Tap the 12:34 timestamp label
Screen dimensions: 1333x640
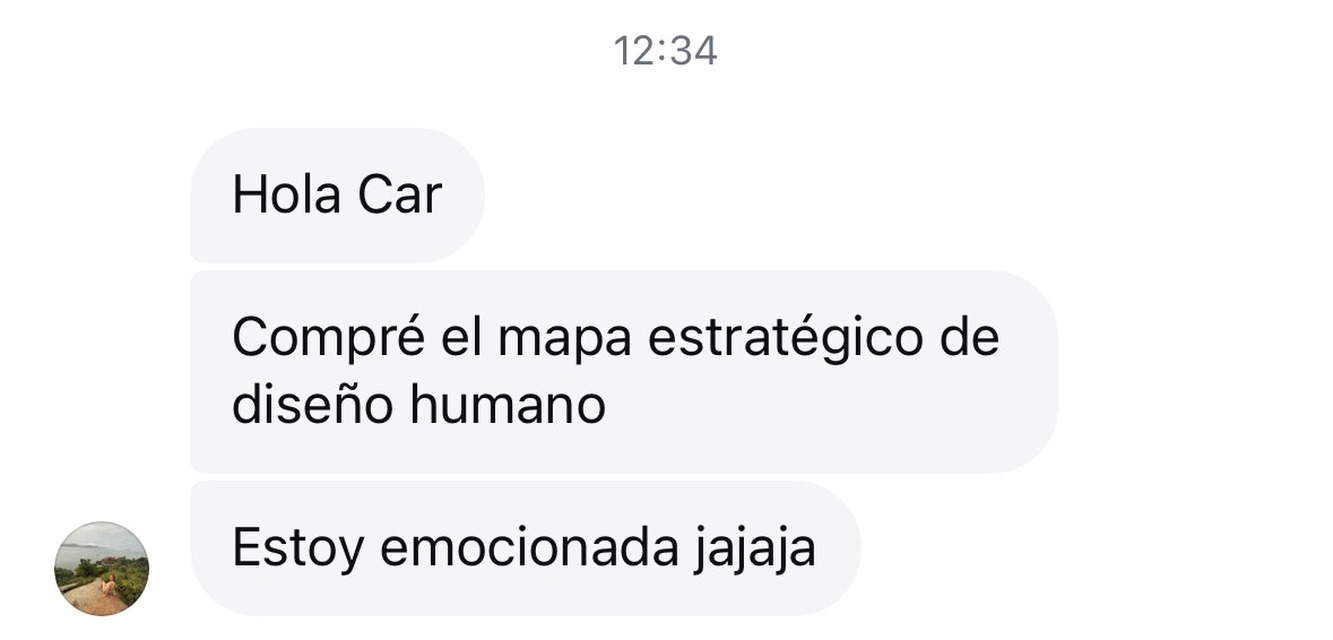[666, 50]
